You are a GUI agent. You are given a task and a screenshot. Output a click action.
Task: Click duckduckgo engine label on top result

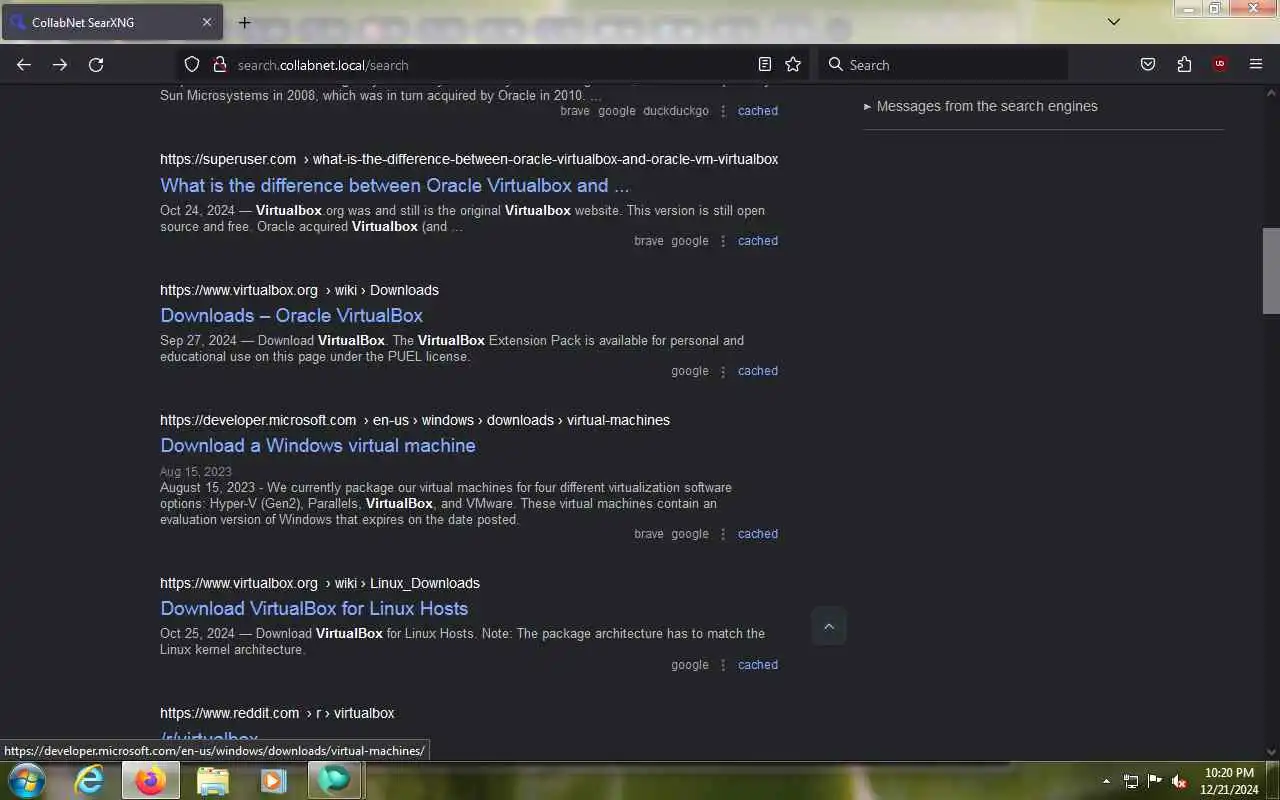coord(676,111)
